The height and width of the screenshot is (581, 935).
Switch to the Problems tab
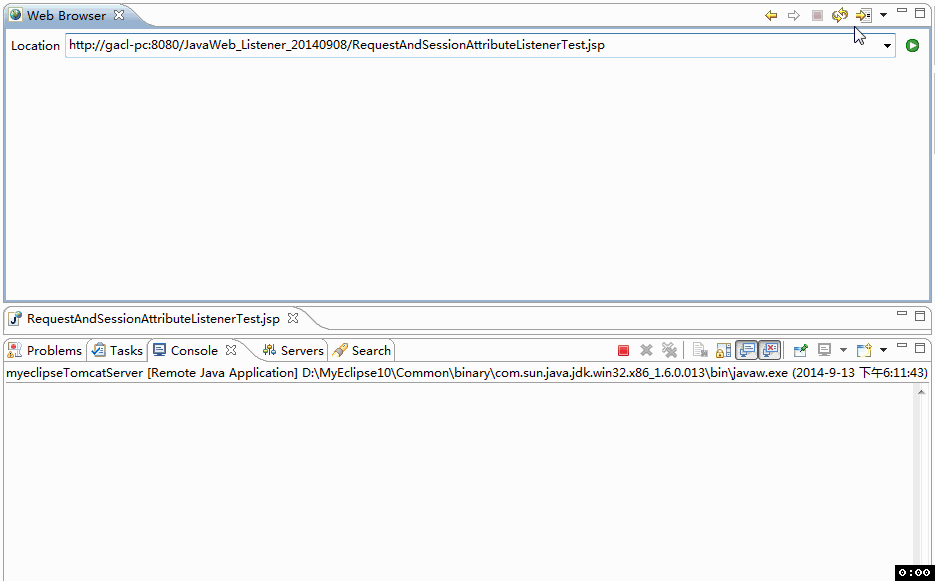point(45,350)
